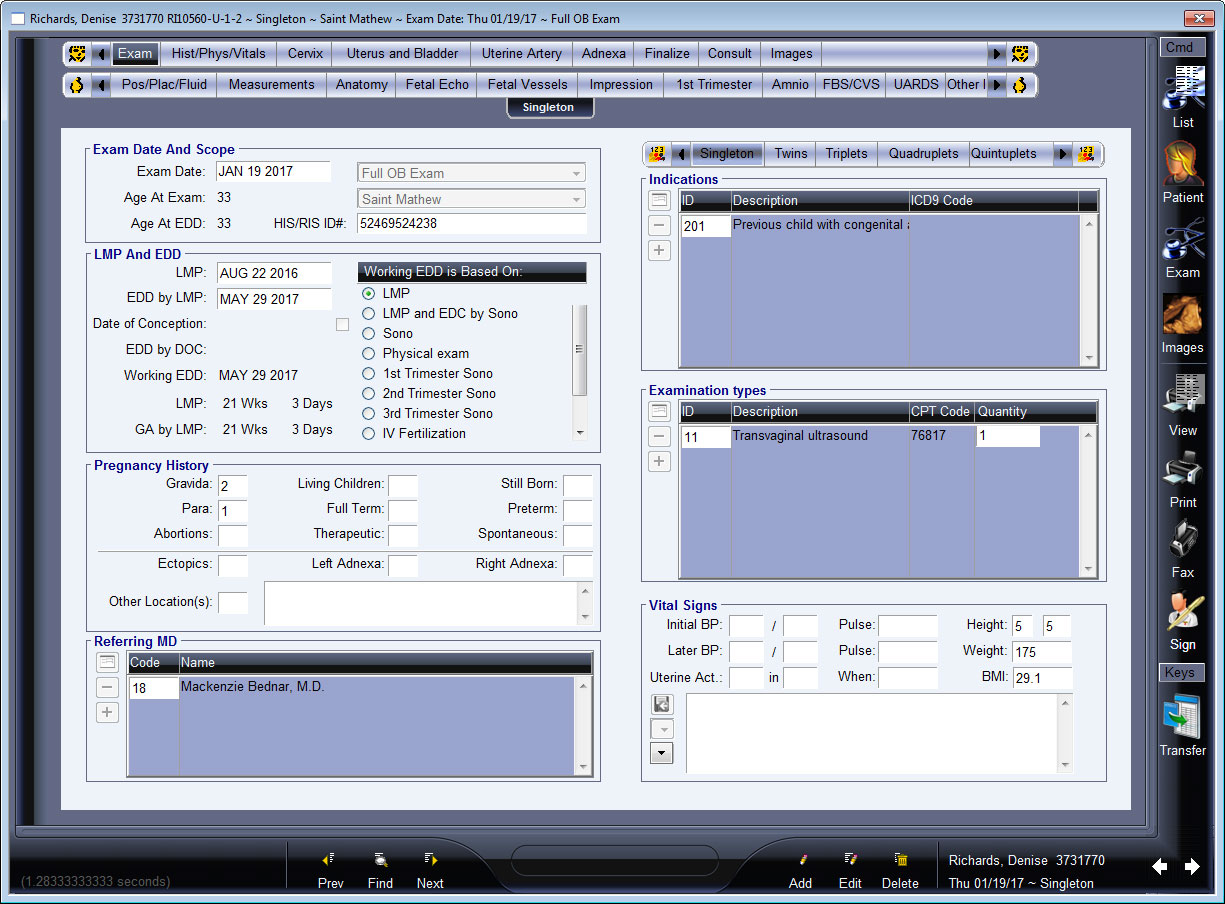Remove indication with minus icon
The height and width of the screenshot is (904, 1225).
coord(659,225)
